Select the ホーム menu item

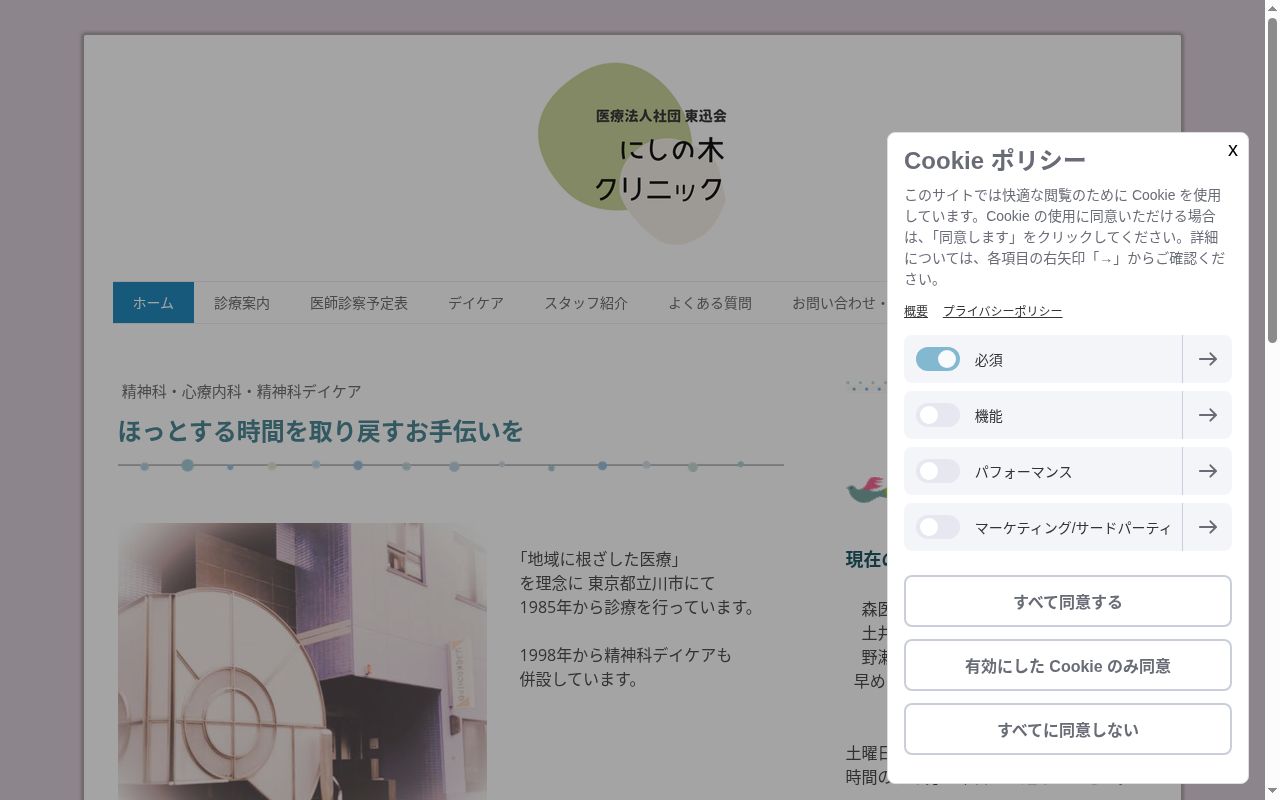[153, 303]
